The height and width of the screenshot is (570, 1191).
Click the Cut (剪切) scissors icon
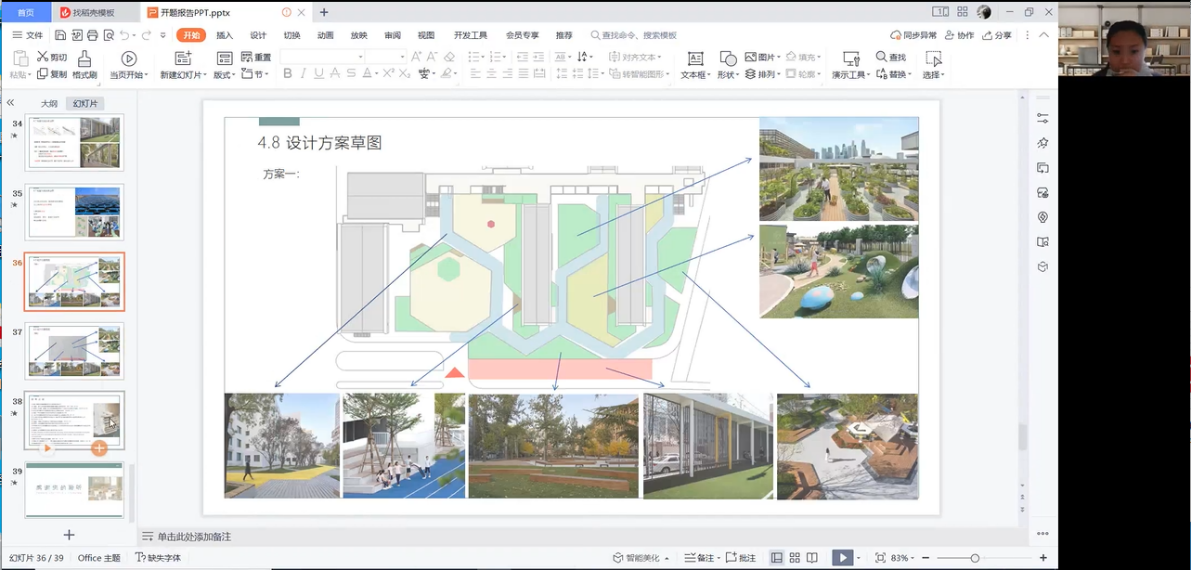pyautogui.click(x=43, y=57)
